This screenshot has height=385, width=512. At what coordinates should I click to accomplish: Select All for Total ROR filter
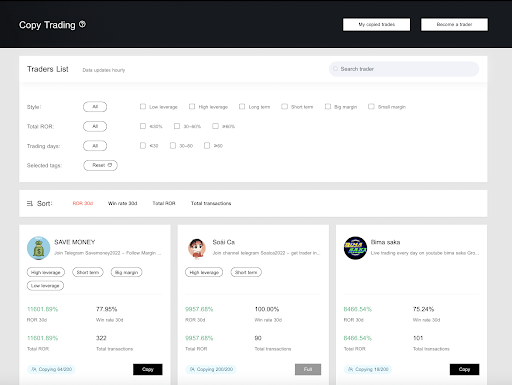click(95, 126)
